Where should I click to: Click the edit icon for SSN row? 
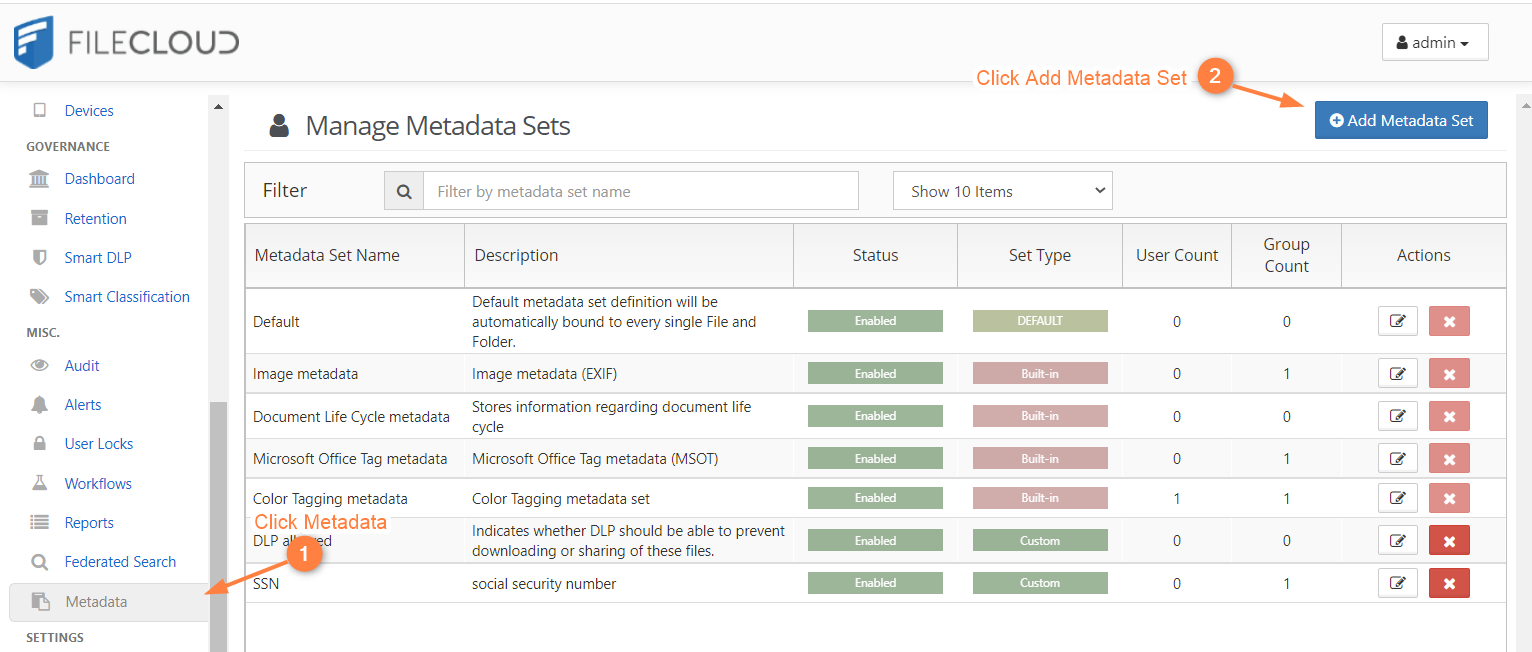(x=1397, y=583)
